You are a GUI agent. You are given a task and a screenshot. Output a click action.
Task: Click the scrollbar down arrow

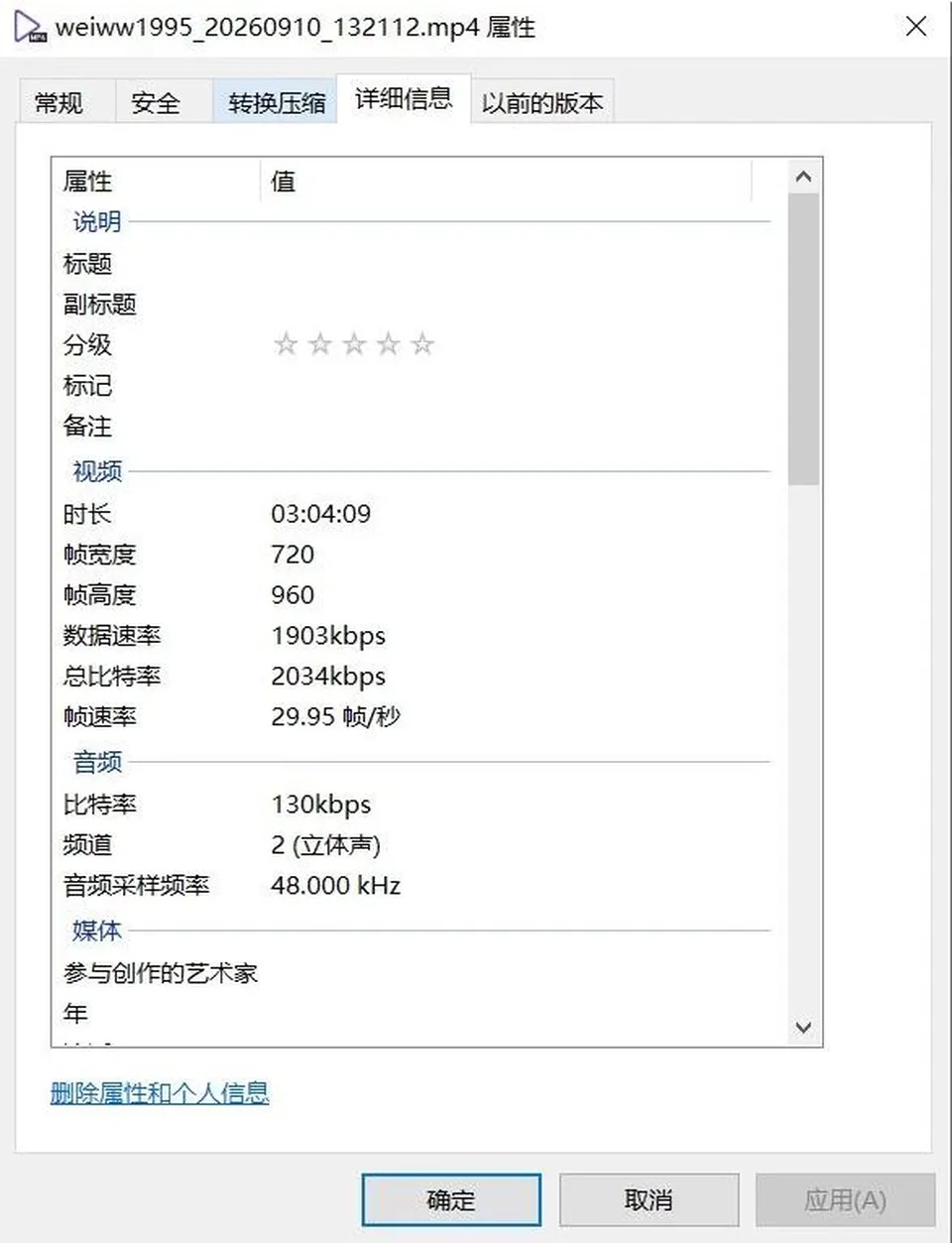click(803, 1028)
